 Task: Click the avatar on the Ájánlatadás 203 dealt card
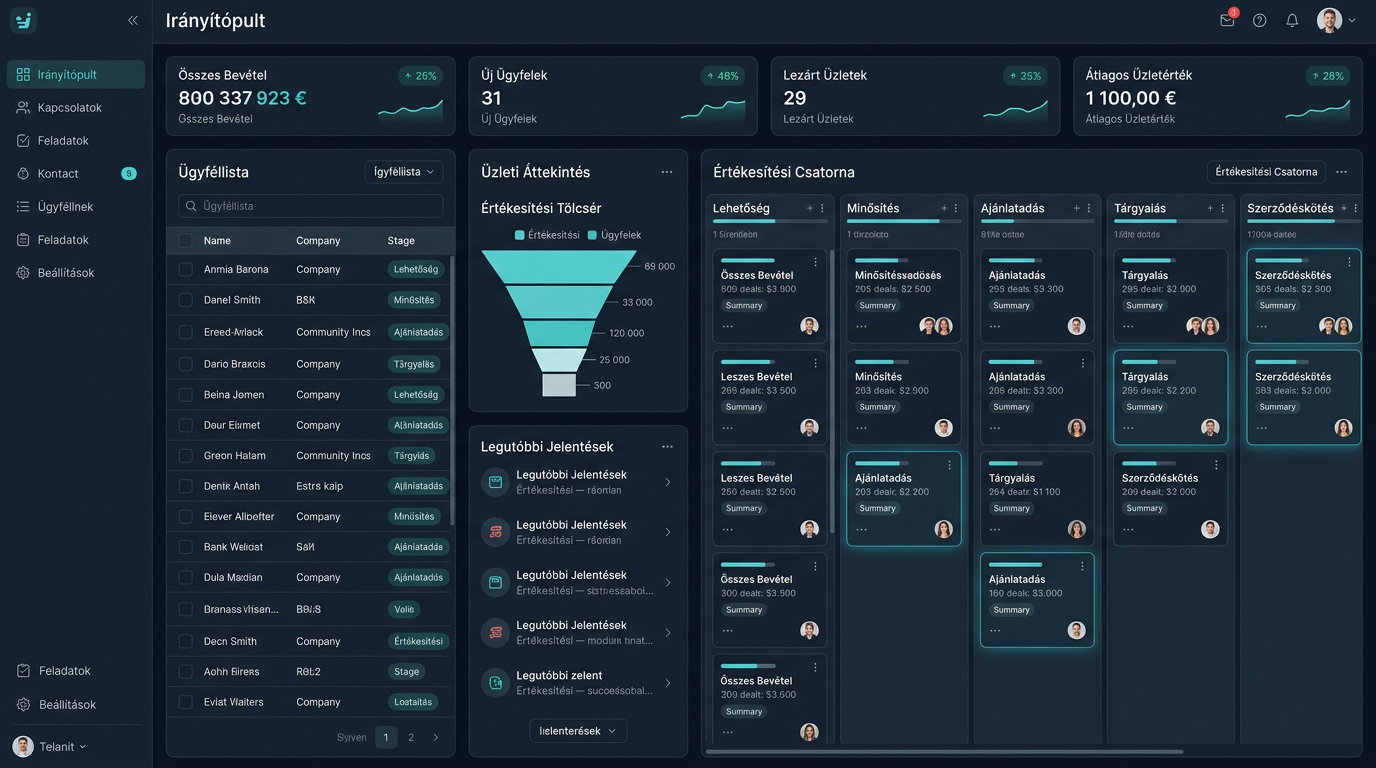[943, 529]
